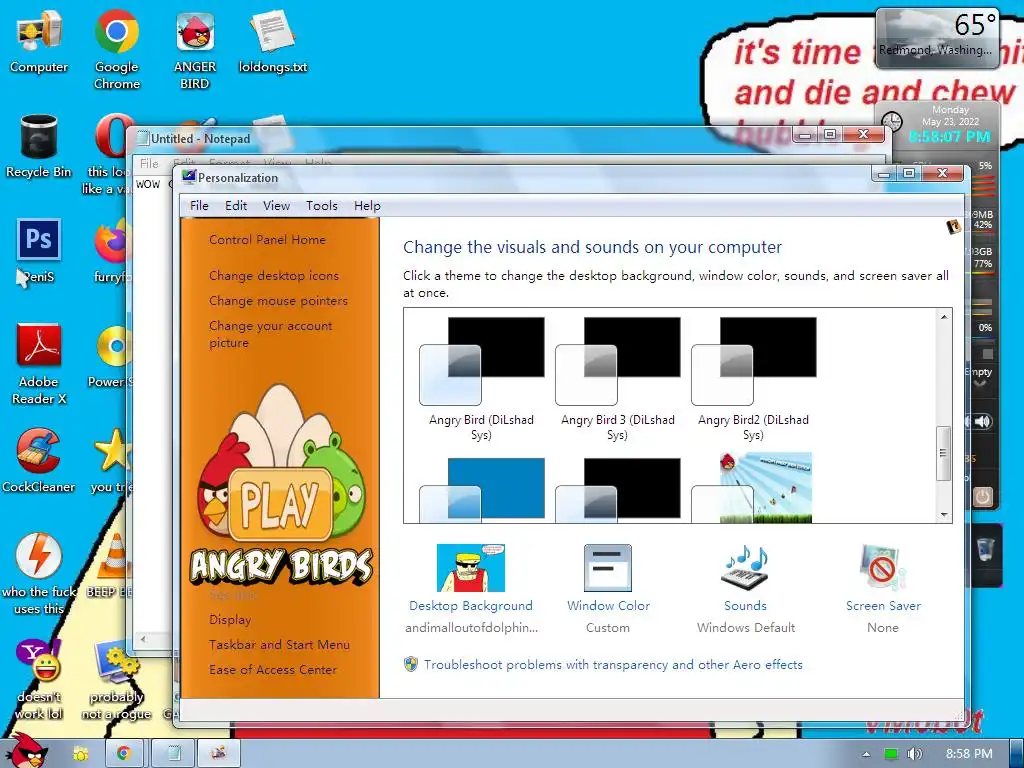Open the Desktop Background setting icon
This screenshot has width=1024, height=768.
pos(471,568)
